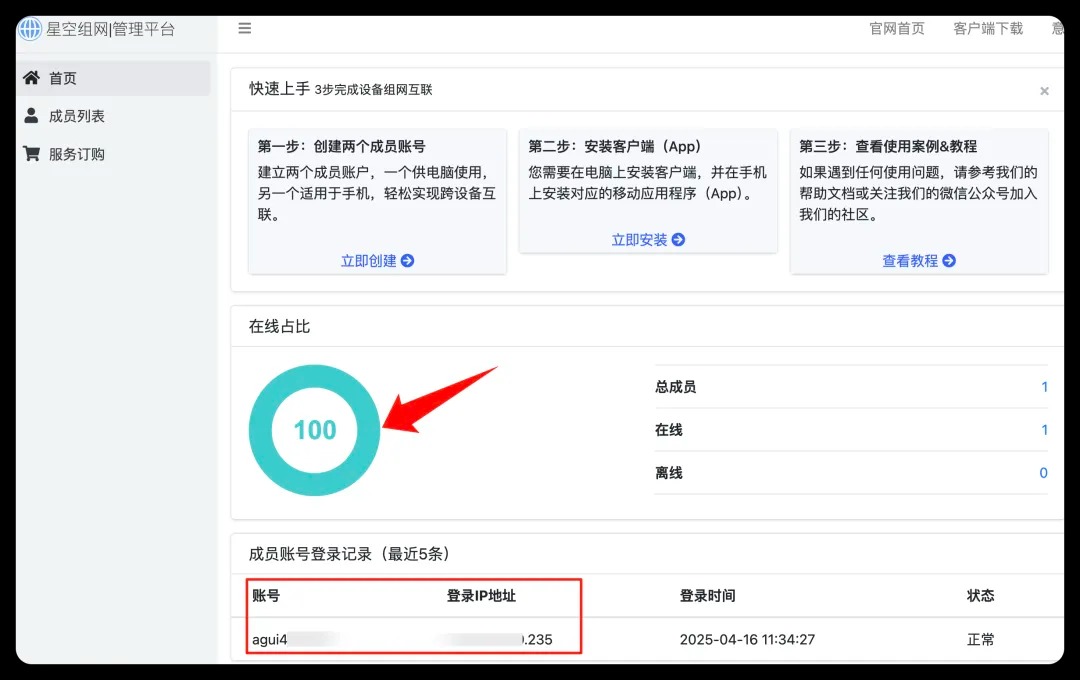Open 成员列表 in the sidebar
Image resolution: width=1080 pixels, height=680 pixels.
(77, 116)
